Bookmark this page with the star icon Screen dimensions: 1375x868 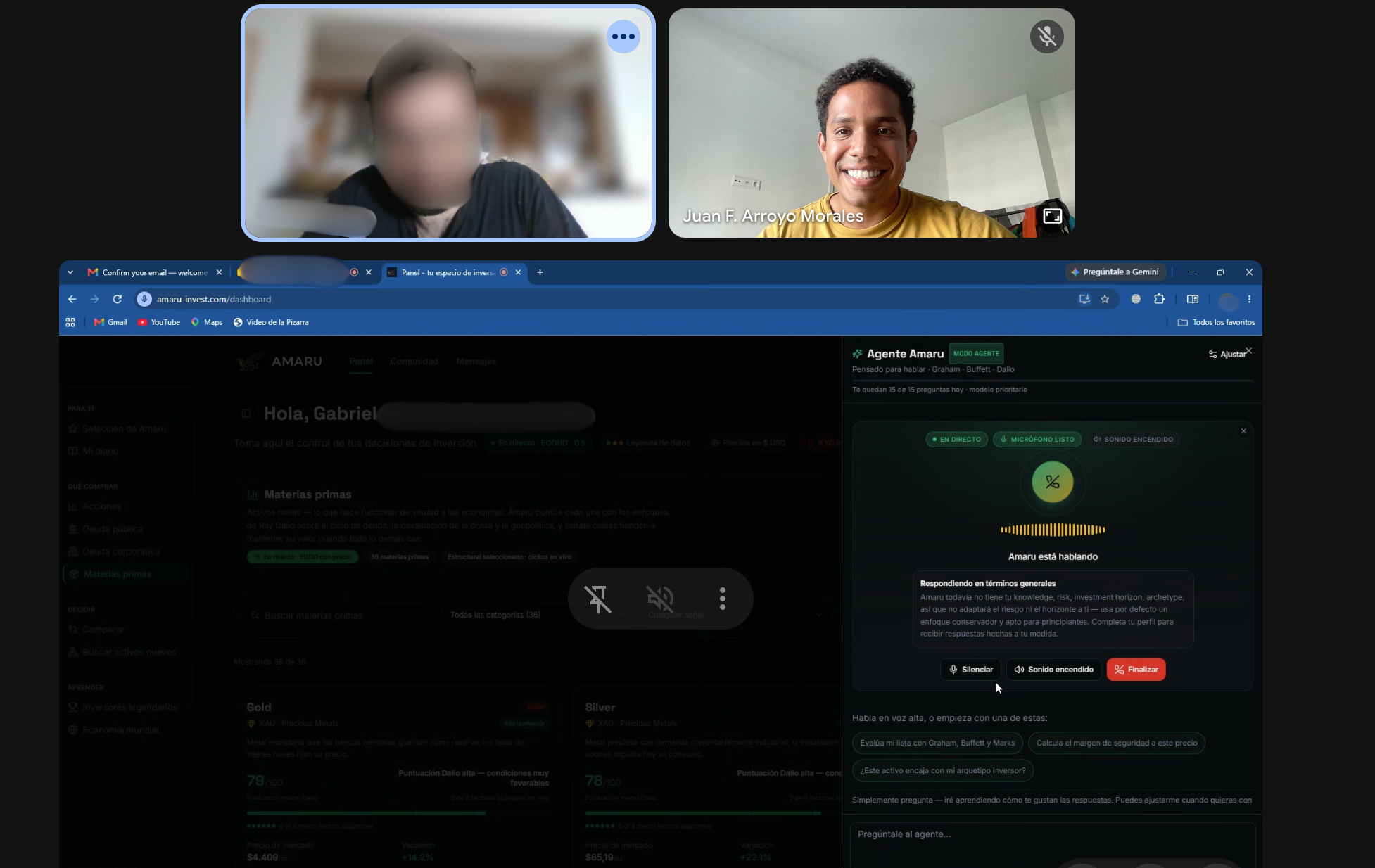tap(1105, 299)
